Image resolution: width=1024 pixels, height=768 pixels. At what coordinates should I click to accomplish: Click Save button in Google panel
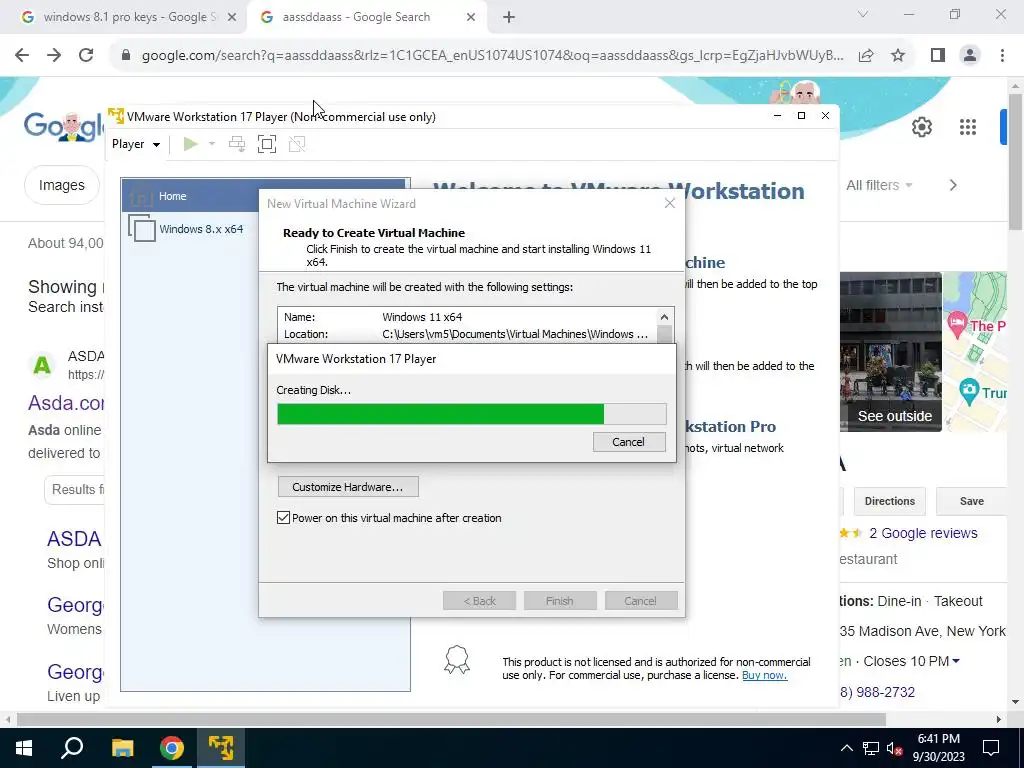point(971,502)
